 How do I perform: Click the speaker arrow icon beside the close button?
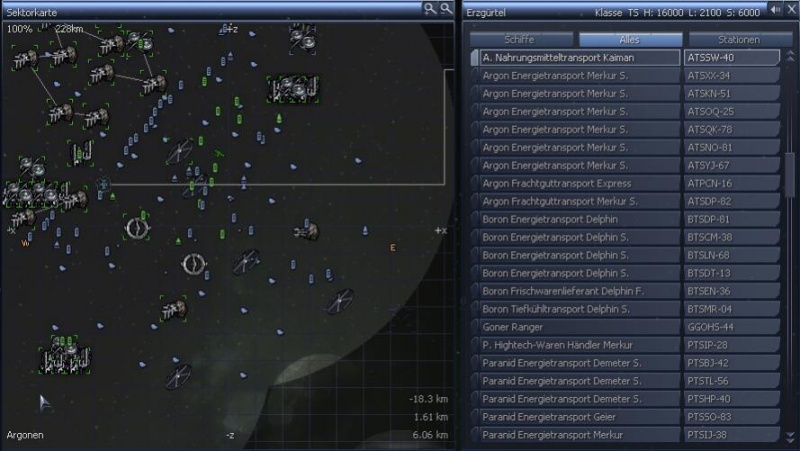[775, 9]
